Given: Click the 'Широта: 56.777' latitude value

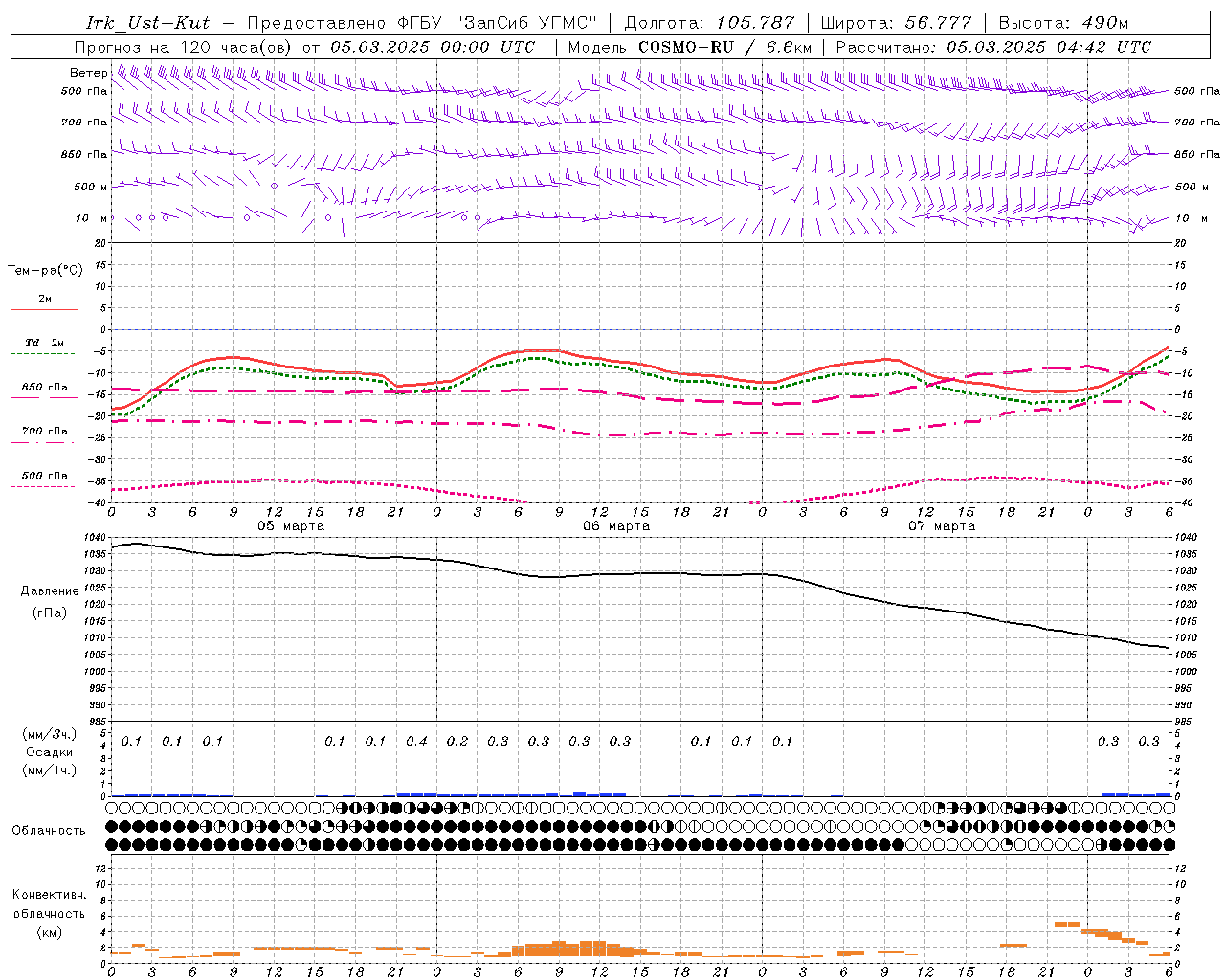Looking at the screenshot, I should 897,23.
